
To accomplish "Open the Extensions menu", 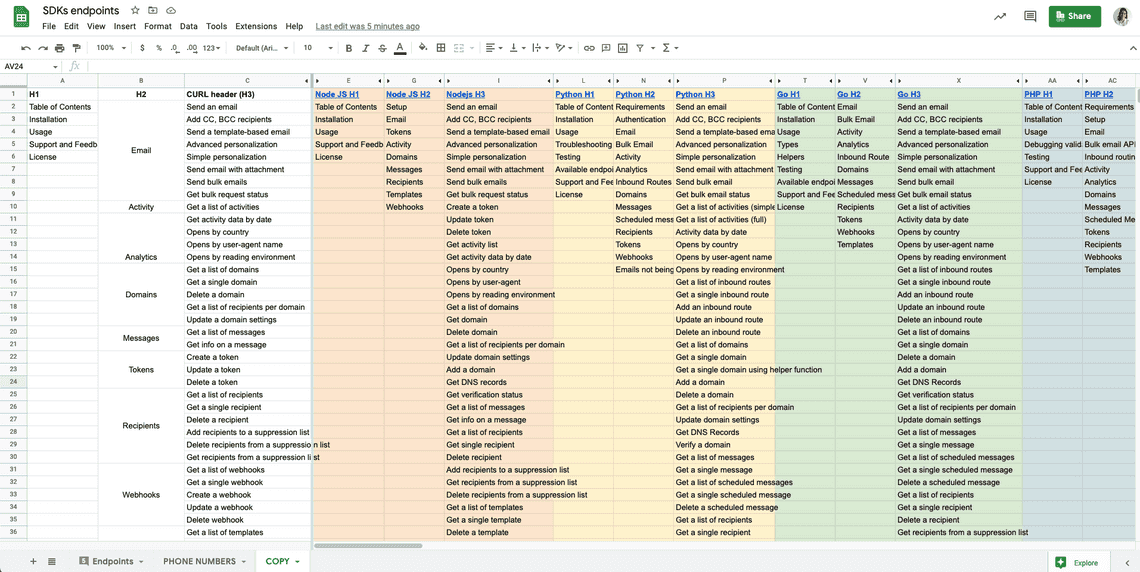I will tap(256, 26).
